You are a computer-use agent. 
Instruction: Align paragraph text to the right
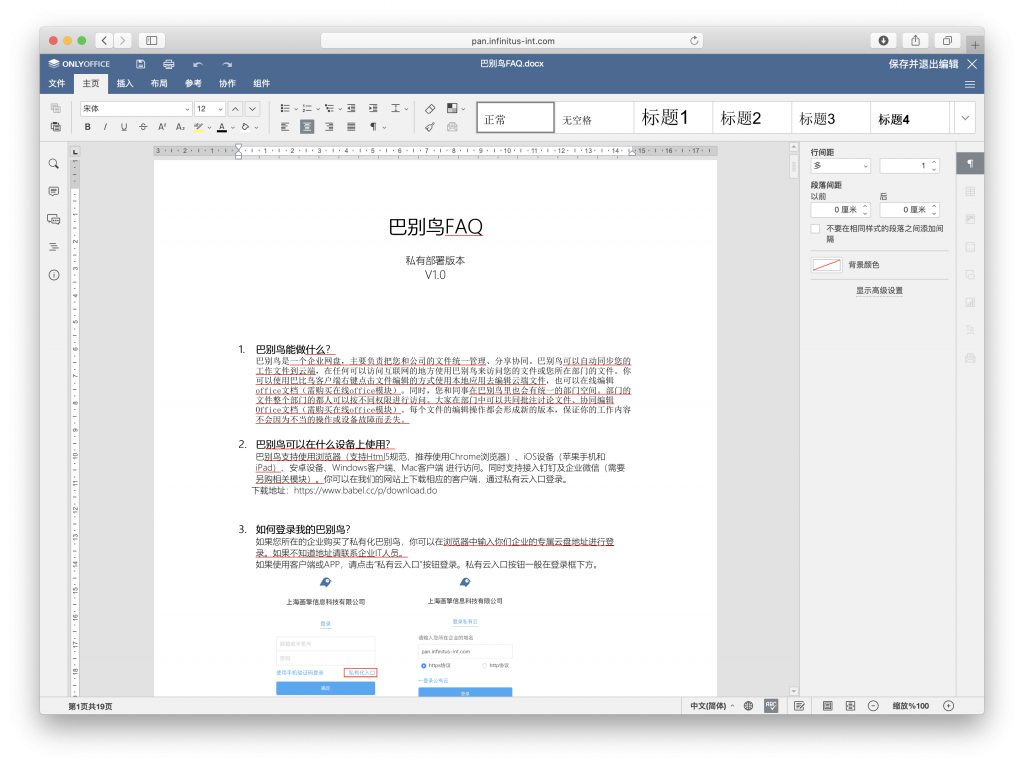pyautogui.click(x=329, y=127)
